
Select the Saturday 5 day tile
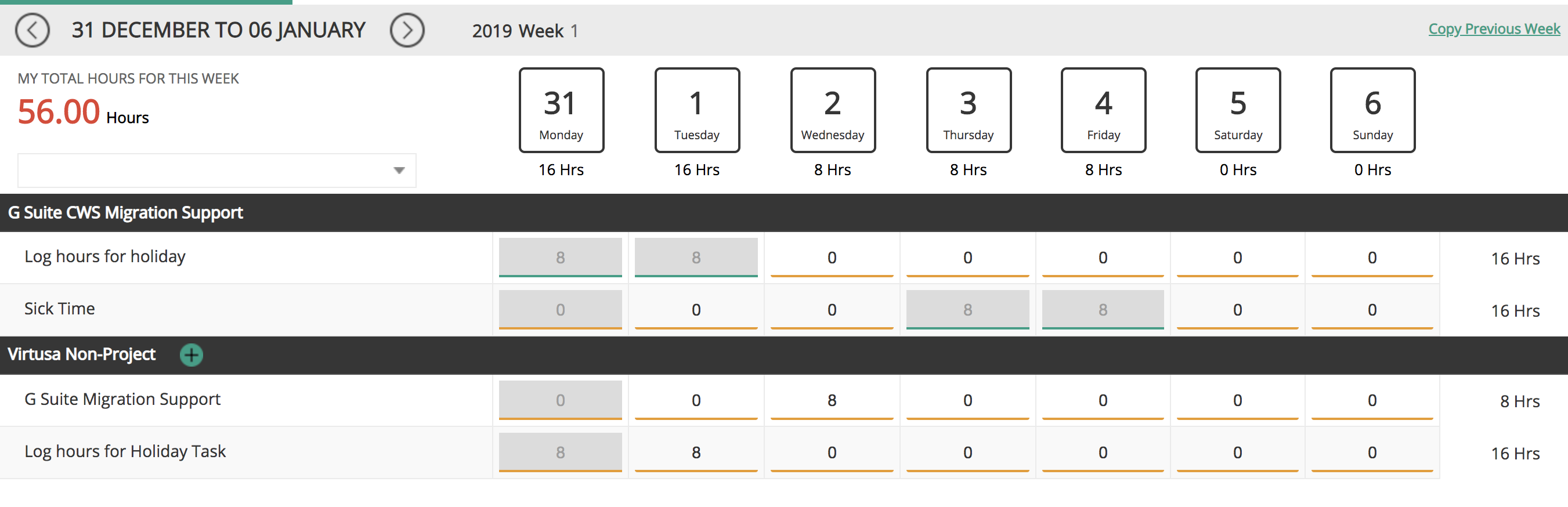tap(1237, 110)
